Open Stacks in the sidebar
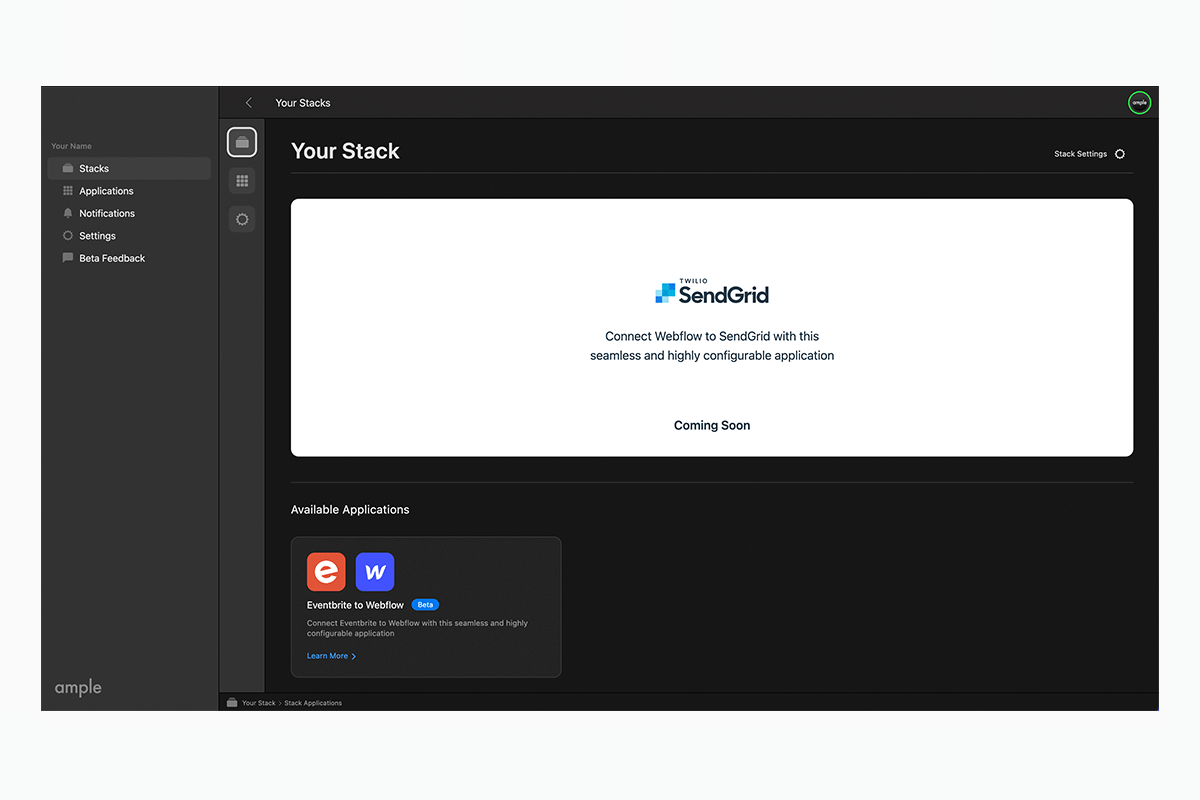1200x800 pixels. [129, 168]
